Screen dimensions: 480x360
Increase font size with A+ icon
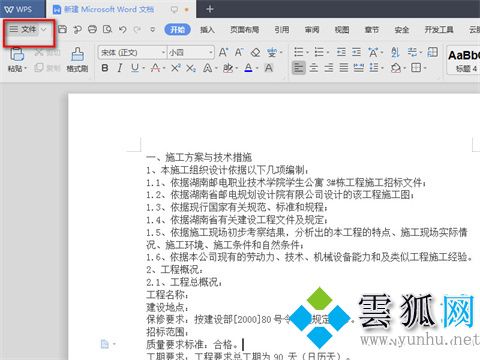pyautogui.click(x=223, y=52)
